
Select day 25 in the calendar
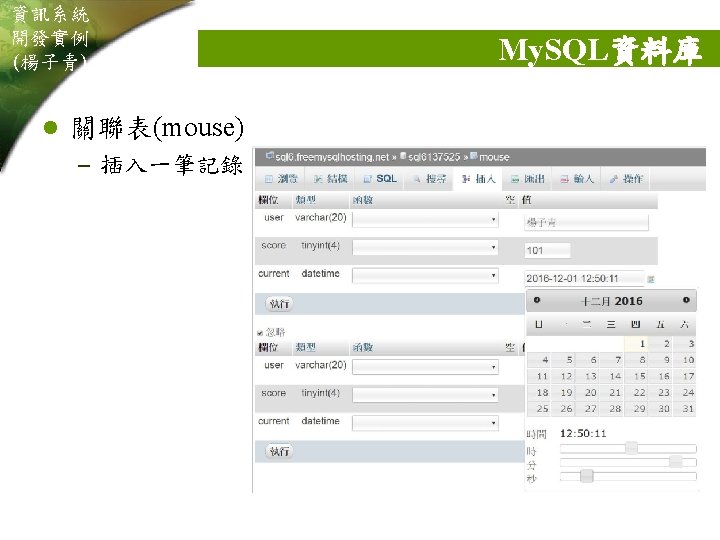click(x=539, y=409)
